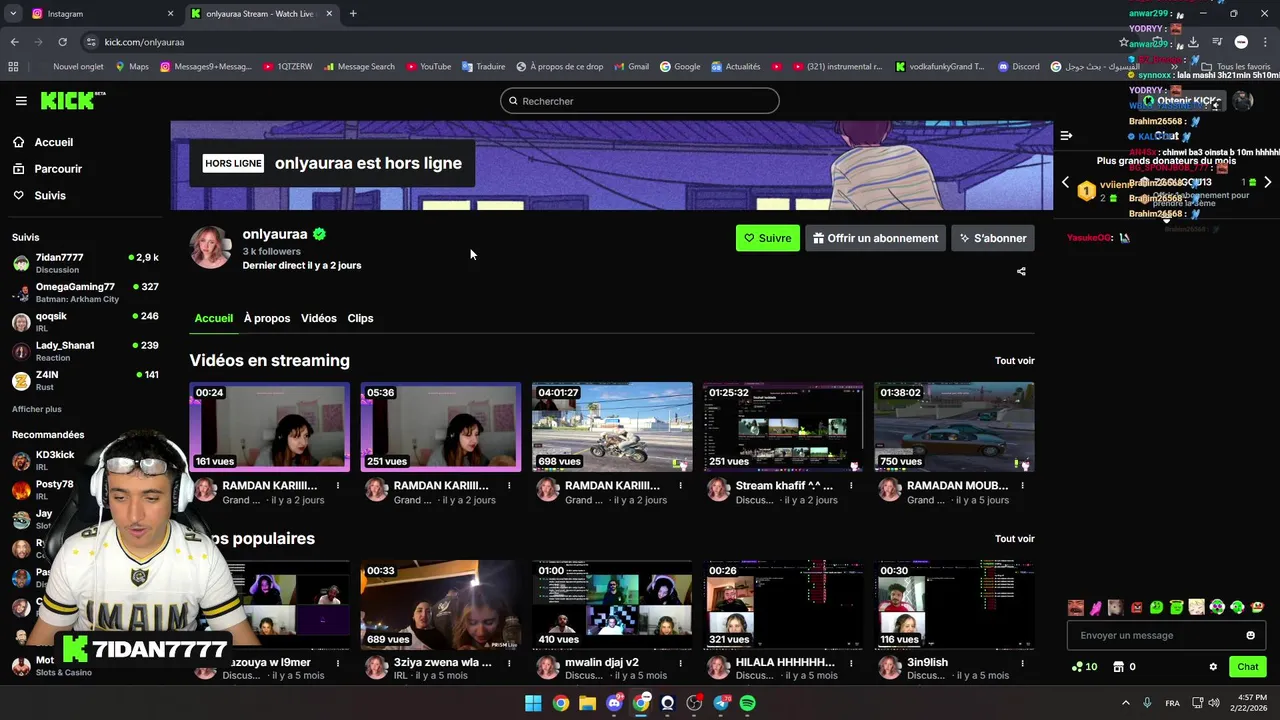Open the Windows Start menu
Viewport: 1280px width, 720px height.
click(x=533, y=703)
